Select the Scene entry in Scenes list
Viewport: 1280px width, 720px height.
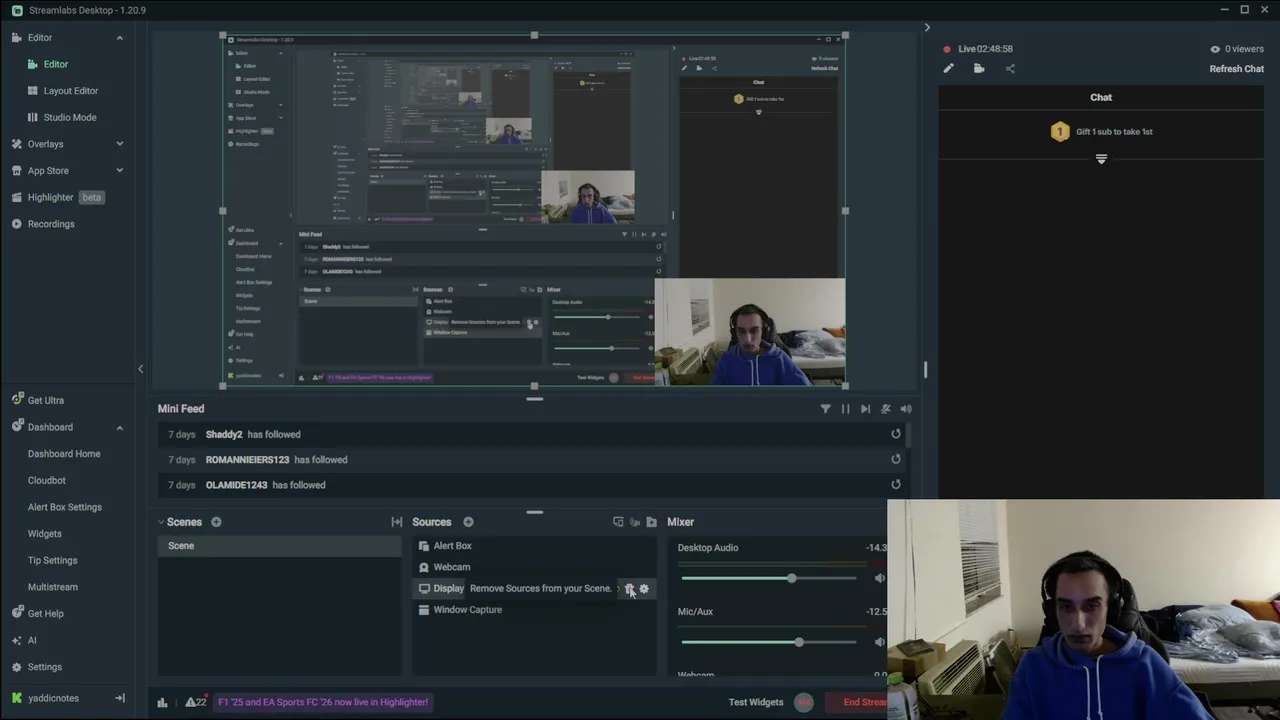(280, 546)
